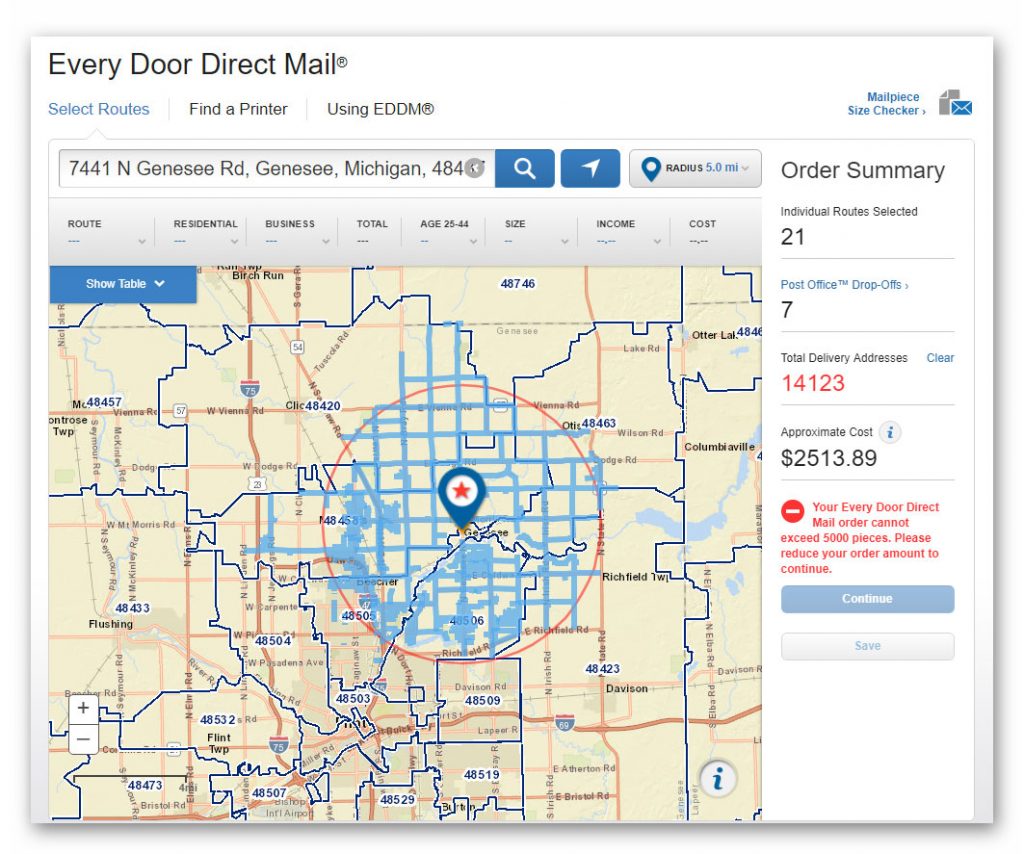Click Clear next to Total Delivery Addresses

tap(940, 357)
